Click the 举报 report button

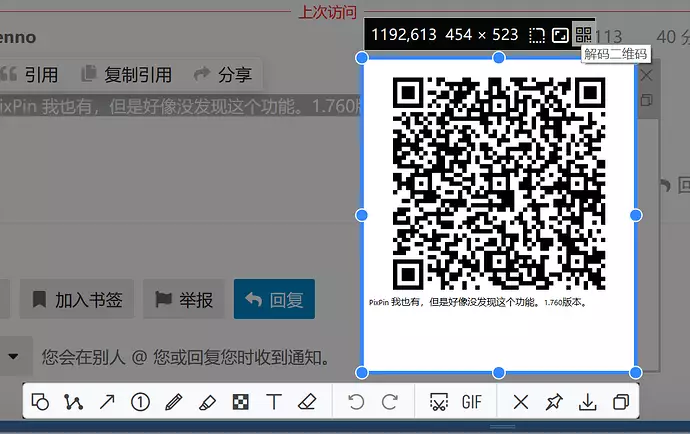pyautogui.click(x=184, y=299)
